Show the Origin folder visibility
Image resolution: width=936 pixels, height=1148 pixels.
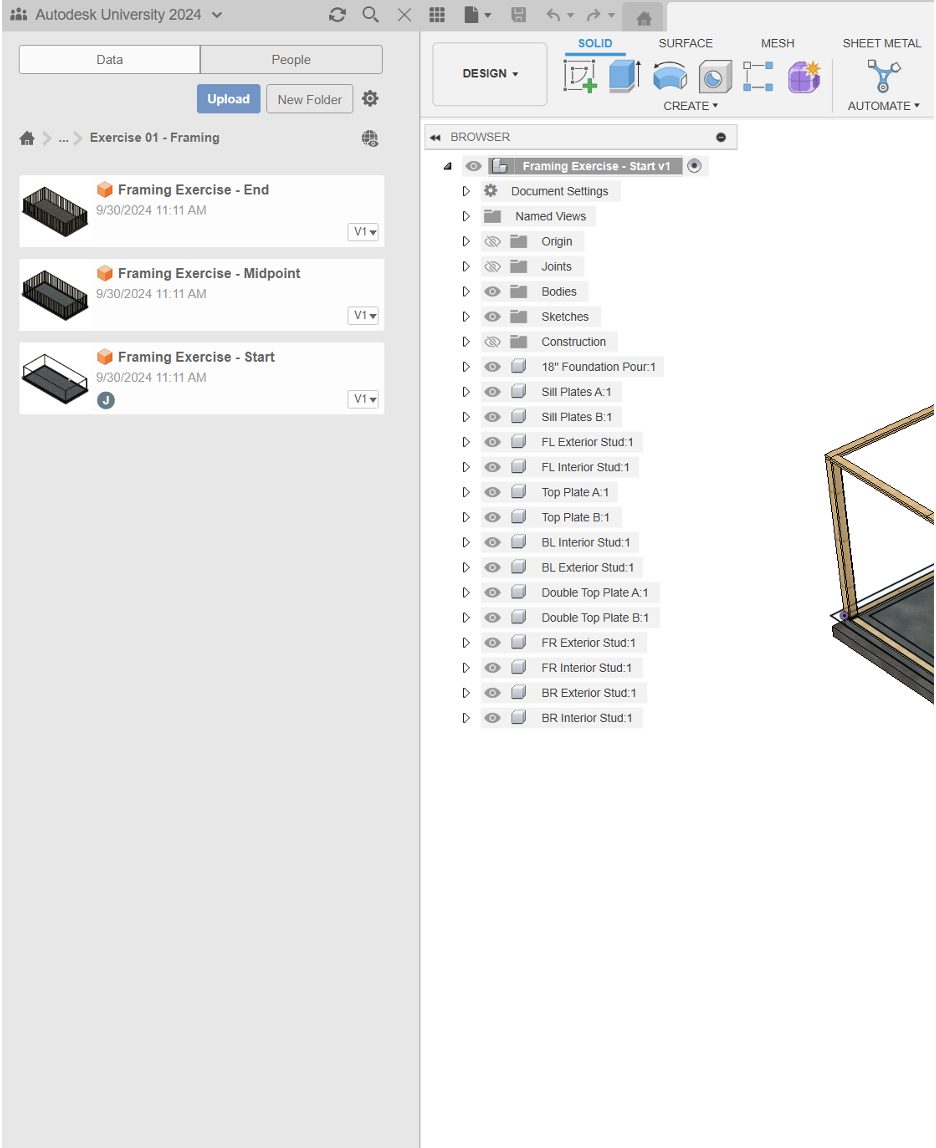pos(492,241)
